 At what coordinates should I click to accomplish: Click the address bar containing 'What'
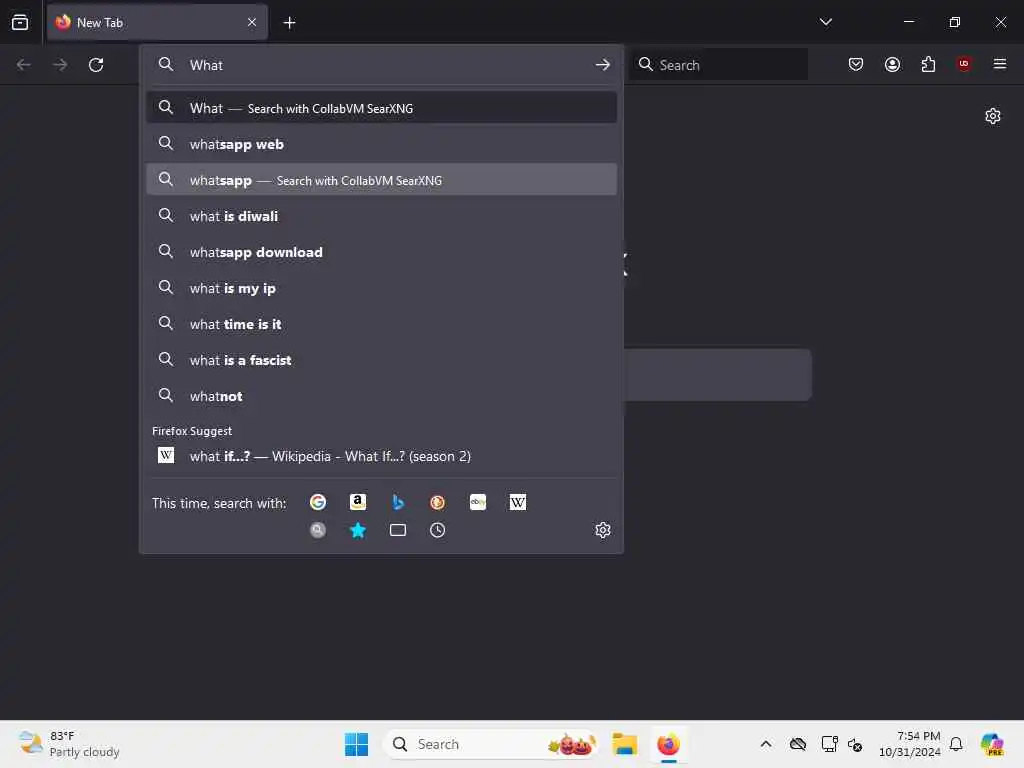(x=381, y=65)
